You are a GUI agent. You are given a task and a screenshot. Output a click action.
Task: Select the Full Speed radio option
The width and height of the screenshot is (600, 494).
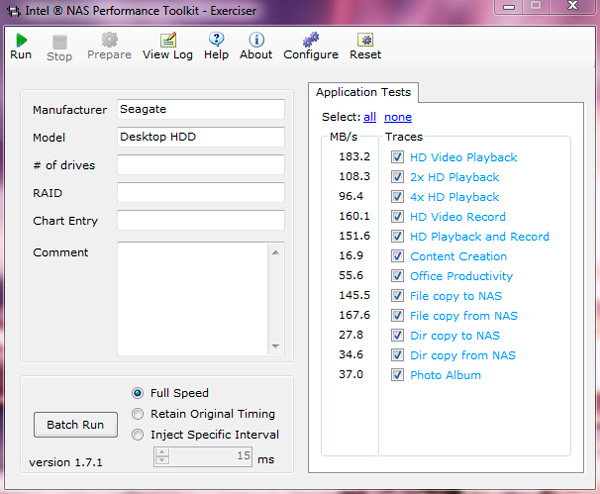[x=137, y=393]
